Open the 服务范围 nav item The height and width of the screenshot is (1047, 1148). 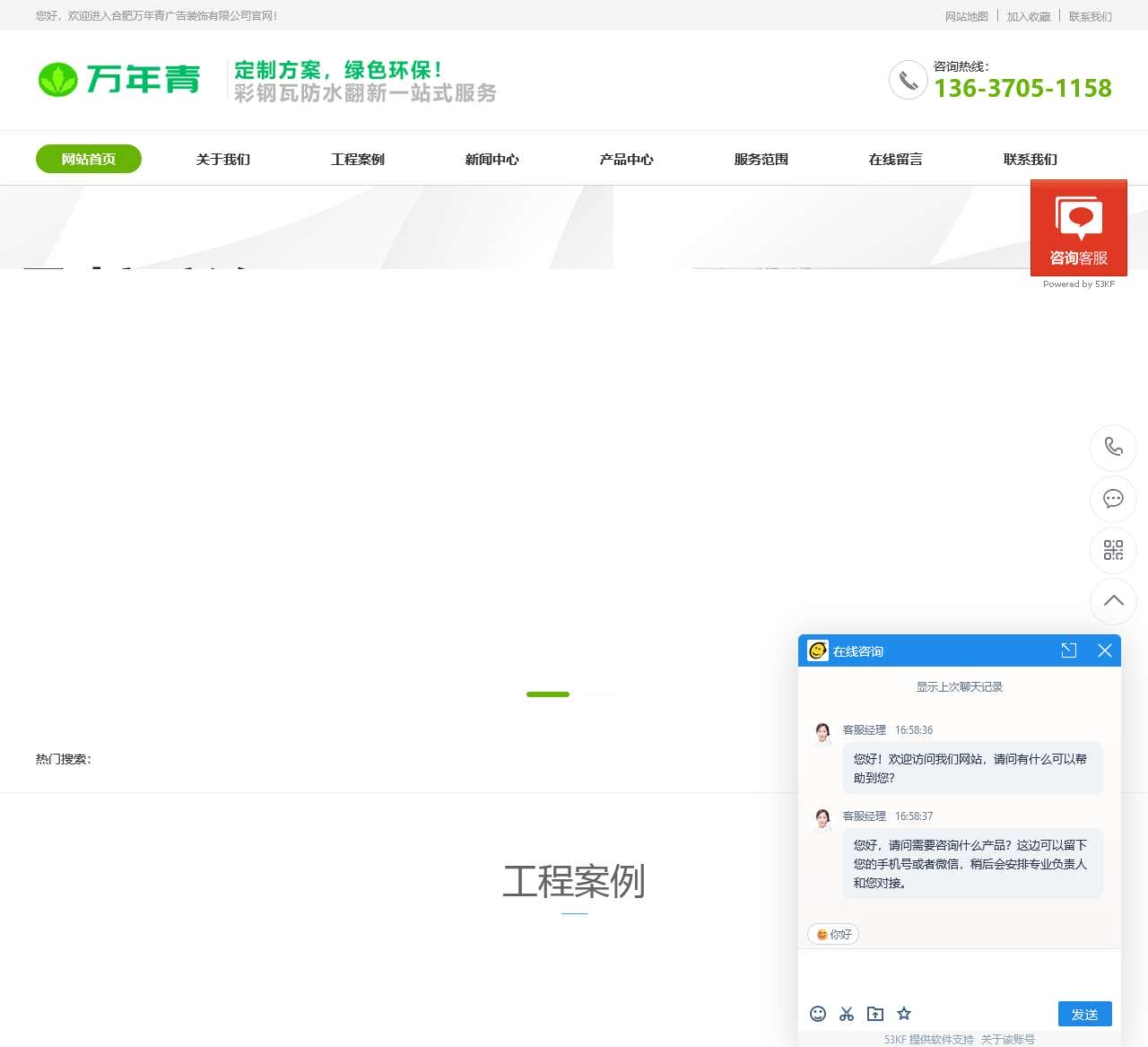click(761, 159)
